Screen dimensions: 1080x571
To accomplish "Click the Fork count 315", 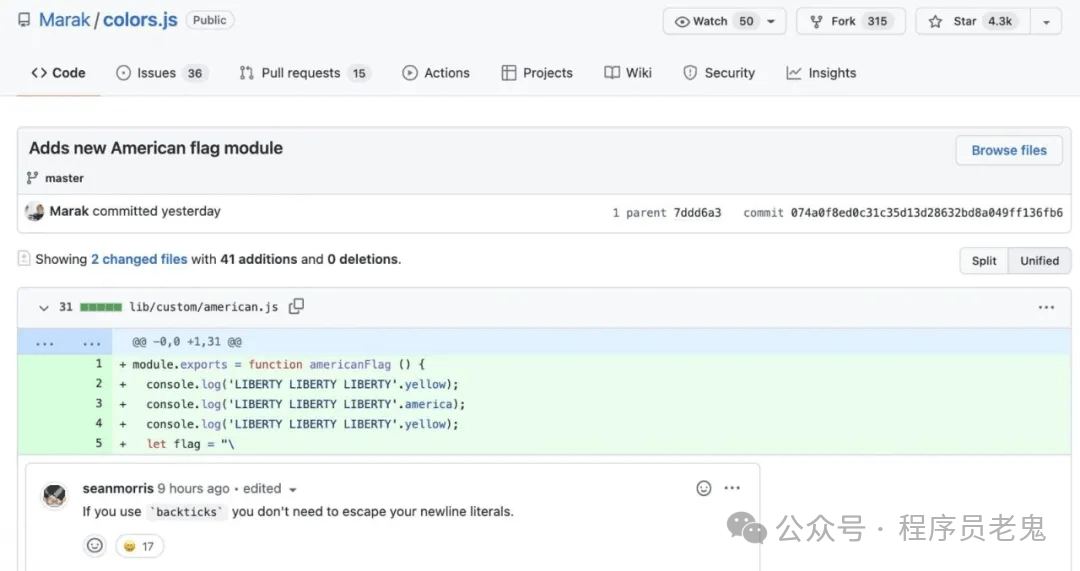I will (x=877, y=21).
